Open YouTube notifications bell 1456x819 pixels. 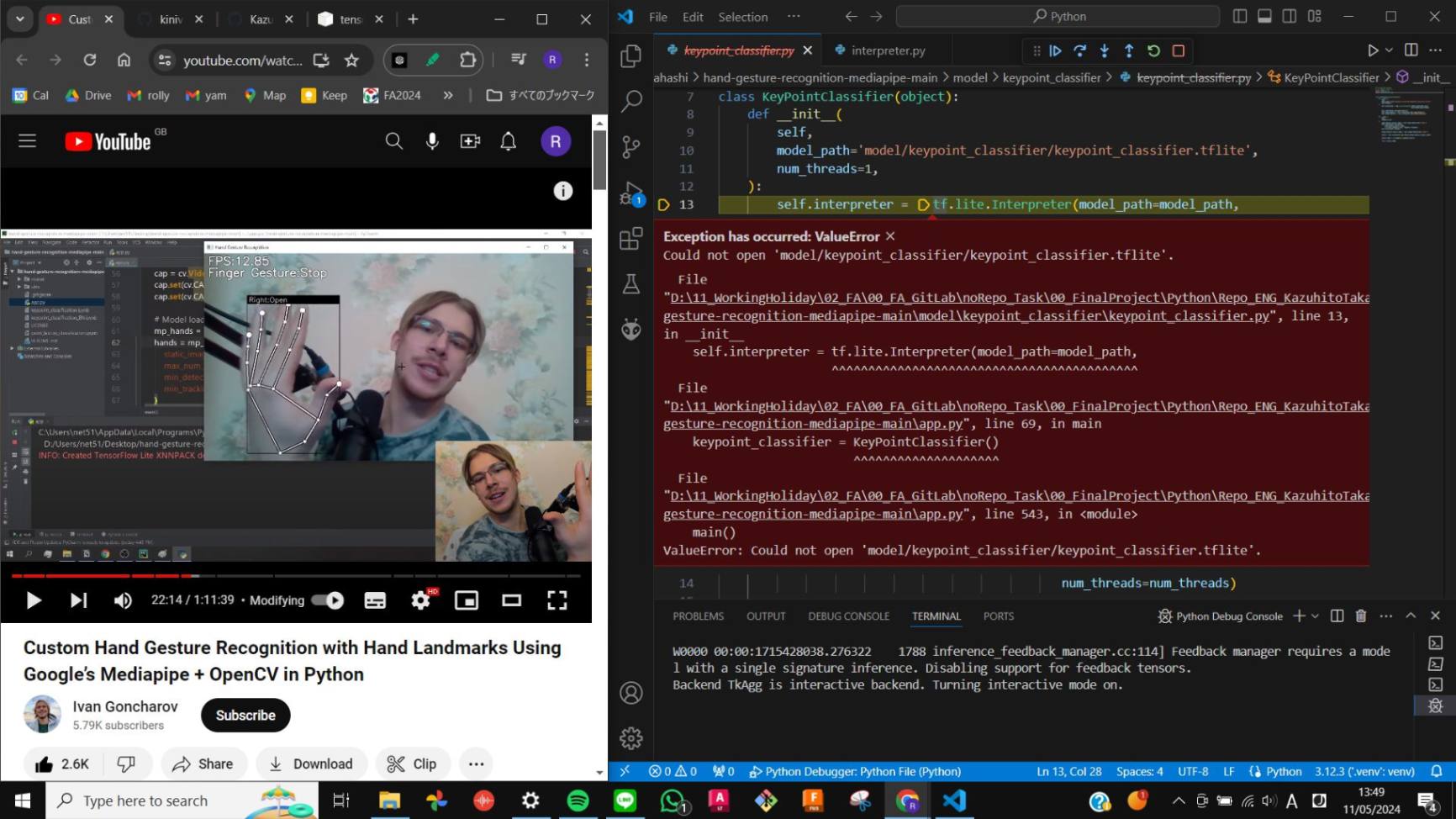click(x=509, y=141)
